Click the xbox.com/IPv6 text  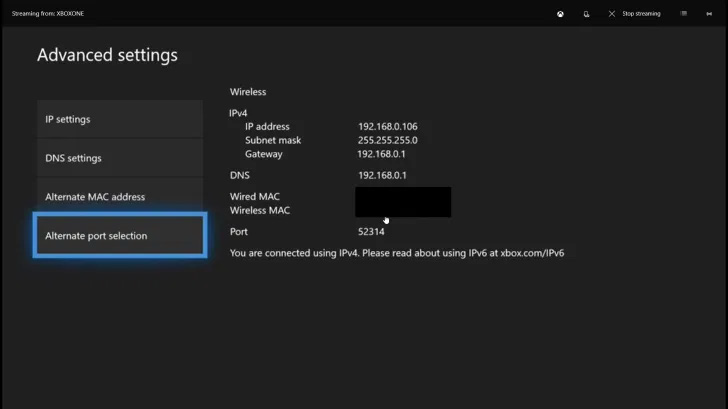point(532,253)
